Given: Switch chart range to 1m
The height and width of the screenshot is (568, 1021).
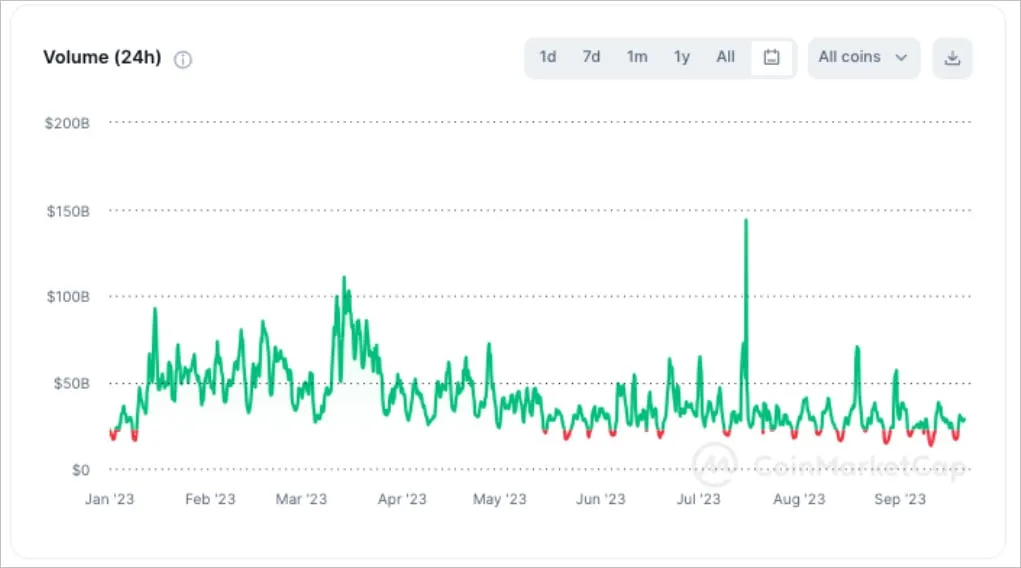Looking at the screenshot, I should point(637,57).
